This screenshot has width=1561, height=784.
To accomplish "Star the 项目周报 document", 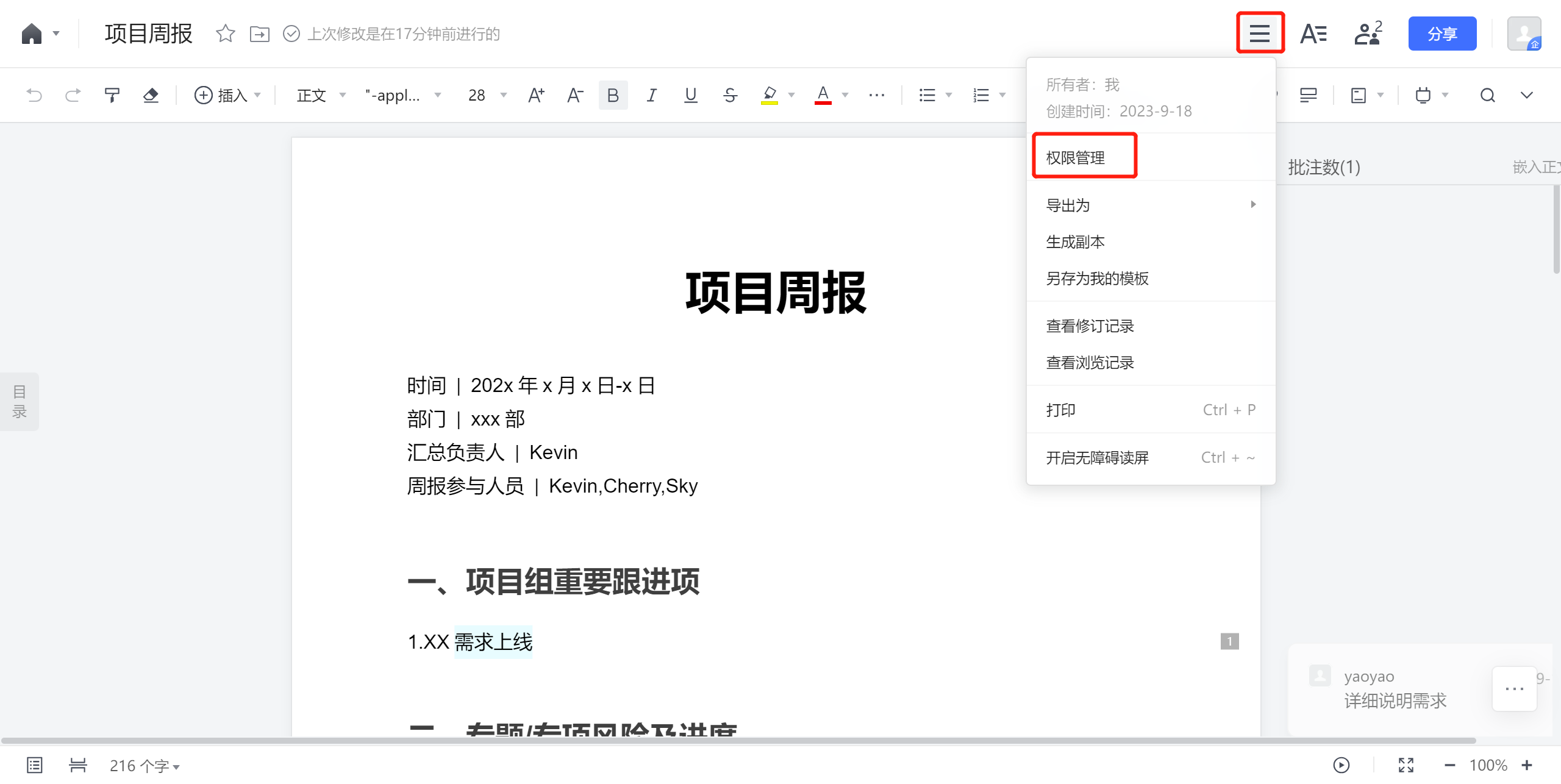I will tap(225, 34).
